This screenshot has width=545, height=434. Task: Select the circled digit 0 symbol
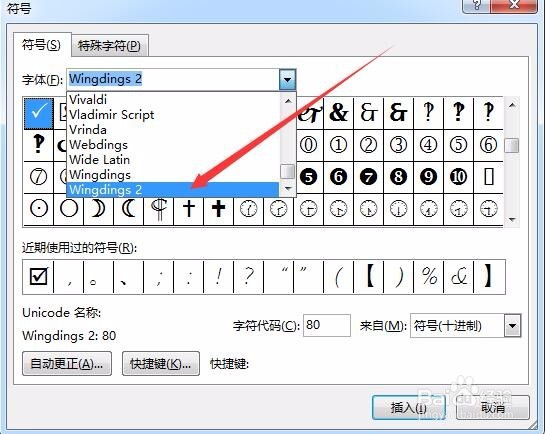click(x=309, y=145)
